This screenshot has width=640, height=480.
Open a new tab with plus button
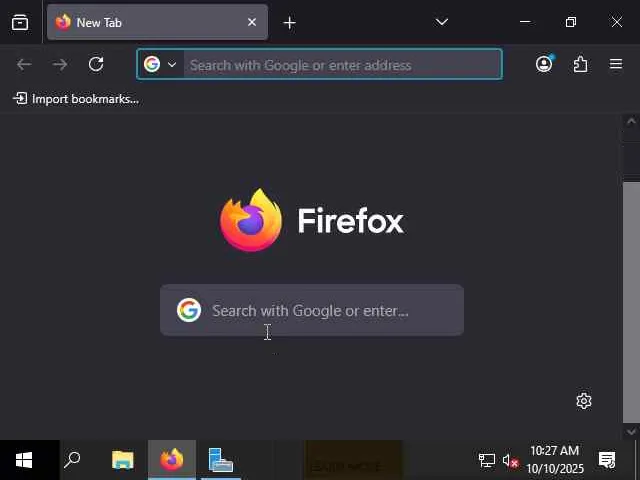click(289, 23)
